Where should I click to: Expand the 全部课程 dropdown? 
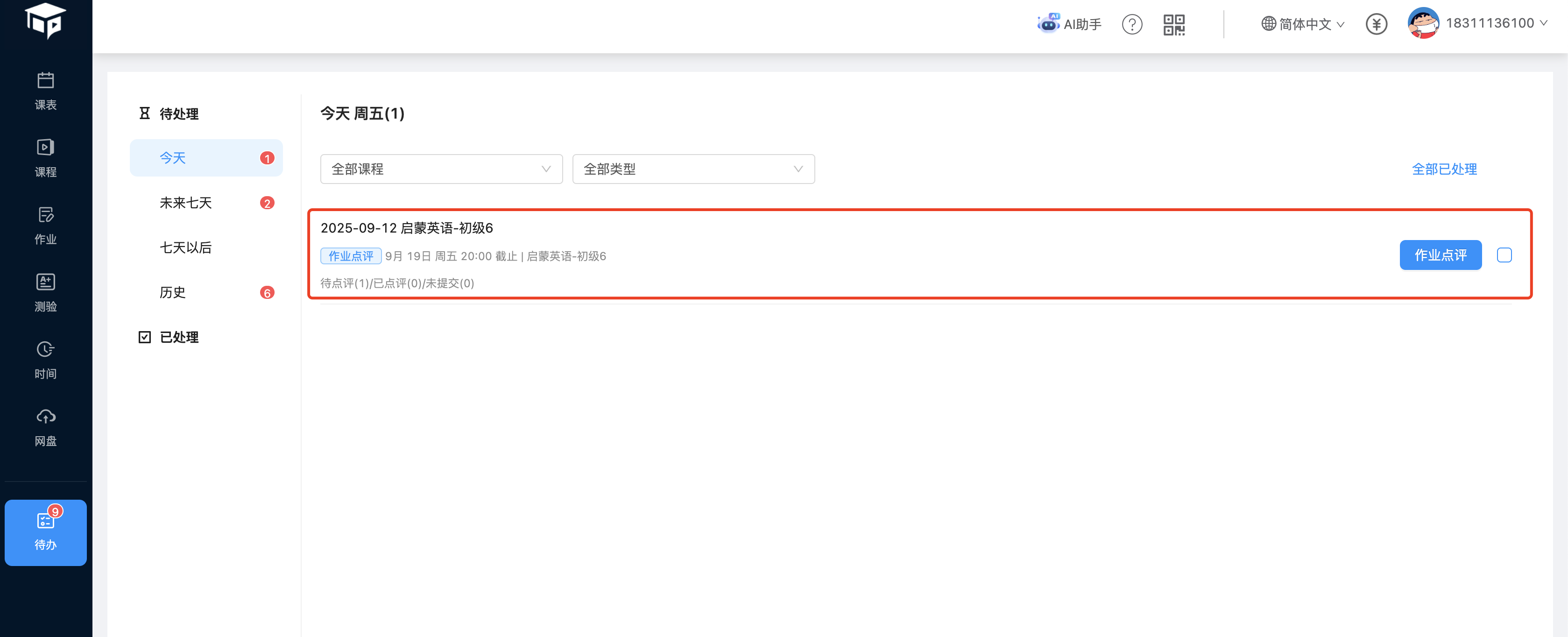[x=441, y=169]
